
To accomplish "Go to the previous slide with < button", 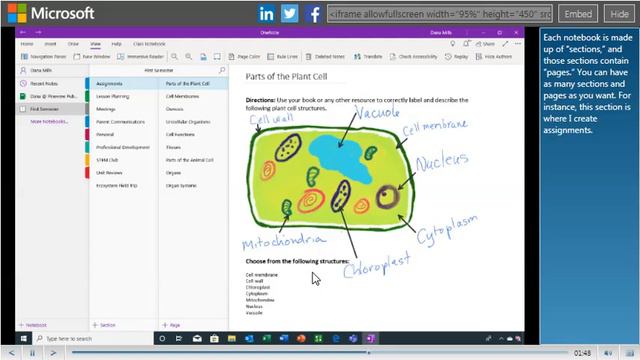I will (x=11, y=353).
